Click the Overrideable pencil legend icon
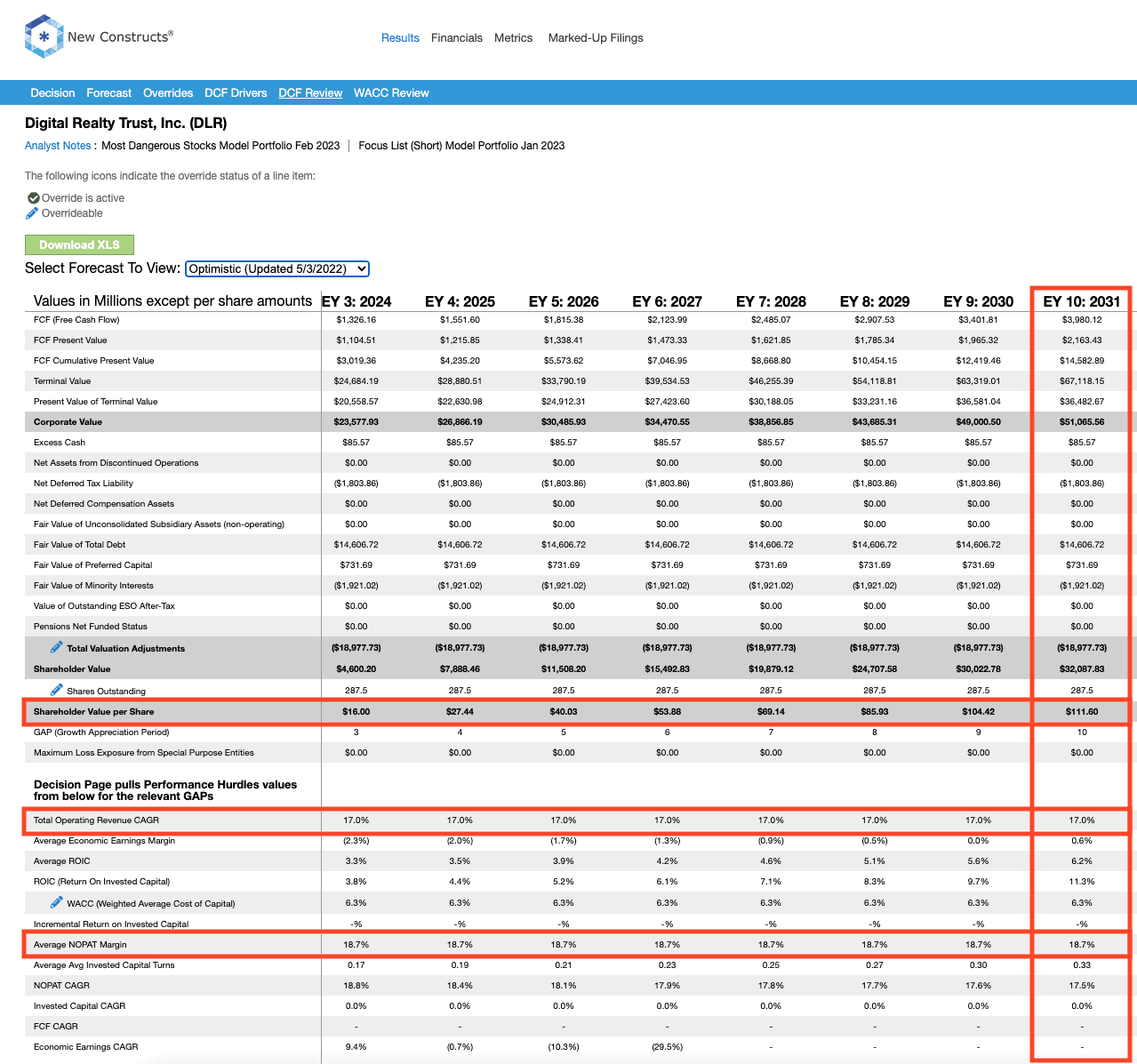This screenshot has height=1064, width=1137. click(33, 213)
